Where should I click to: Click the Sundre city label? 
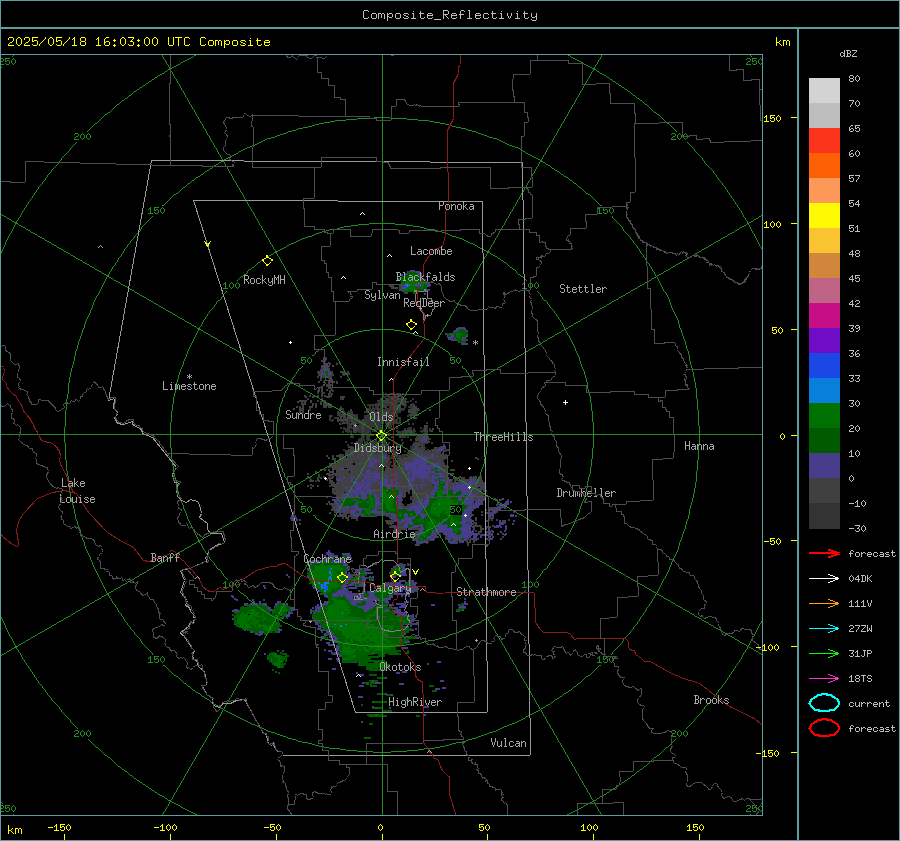coord(303,415)
